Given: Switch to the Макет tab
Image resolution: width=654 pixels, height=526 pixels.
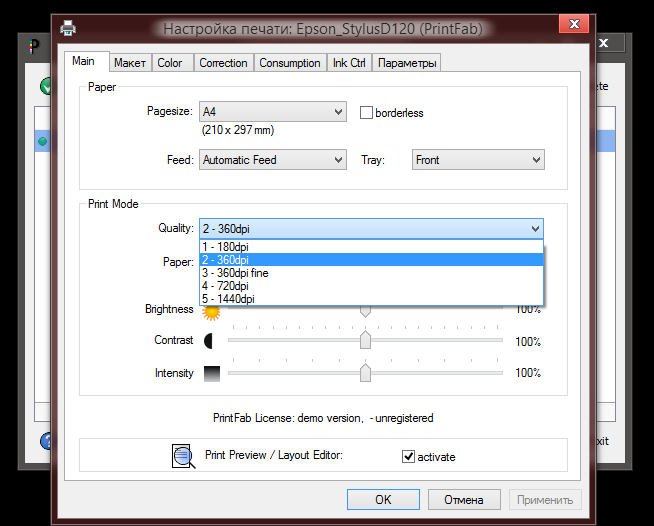Looking at the screenshot, I should tap(130, 63).
